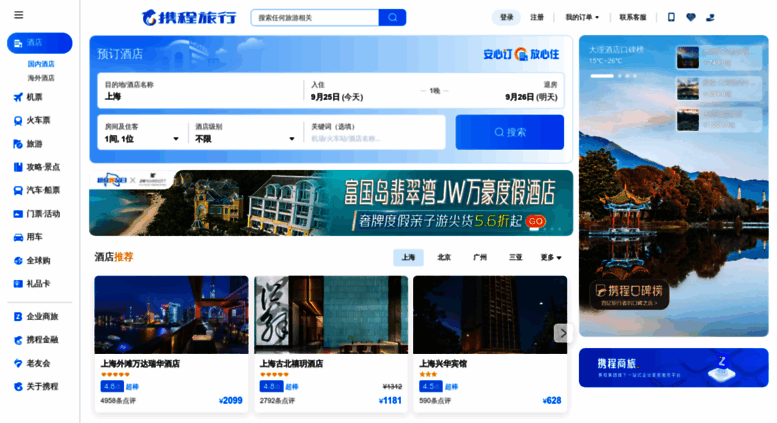Click the ¥2099 price
The image size is (777, 423).
pyautogui.click(x=230, y=400)
